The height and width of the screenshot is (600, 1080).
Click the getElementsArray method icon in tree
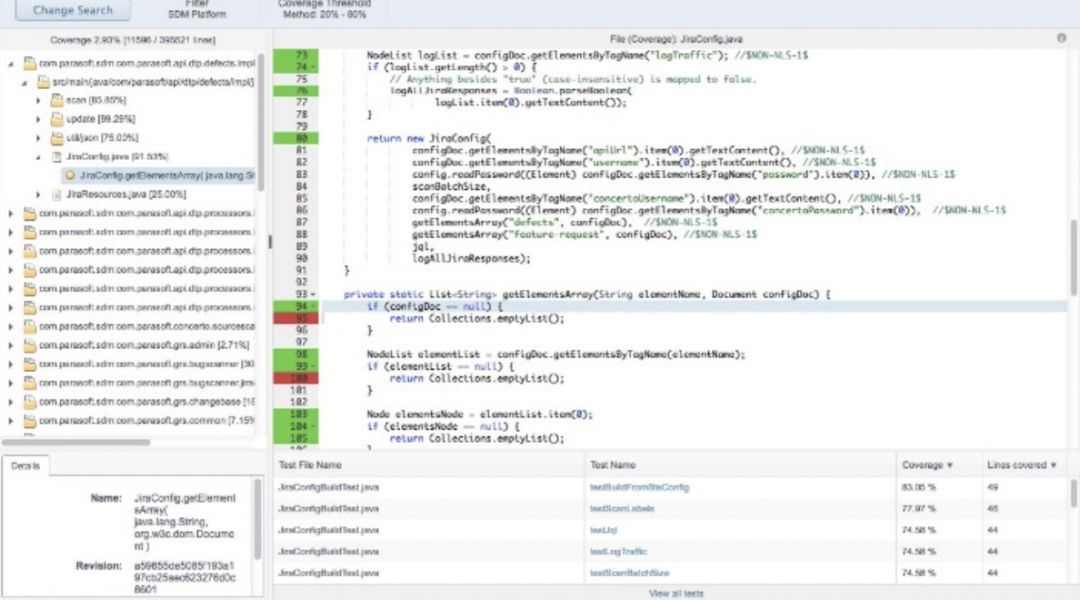point(70,175)
